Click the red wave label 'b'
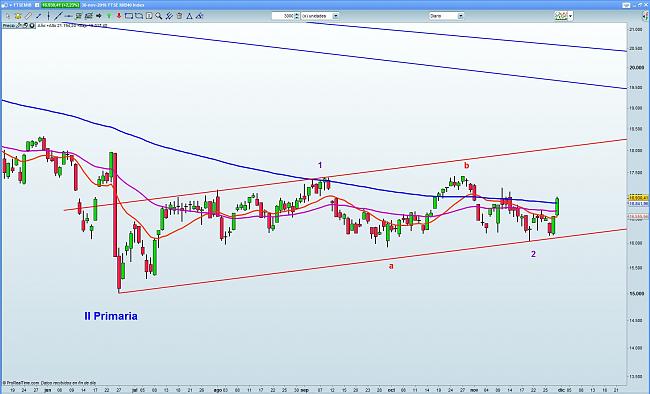 tap(466, 165)
